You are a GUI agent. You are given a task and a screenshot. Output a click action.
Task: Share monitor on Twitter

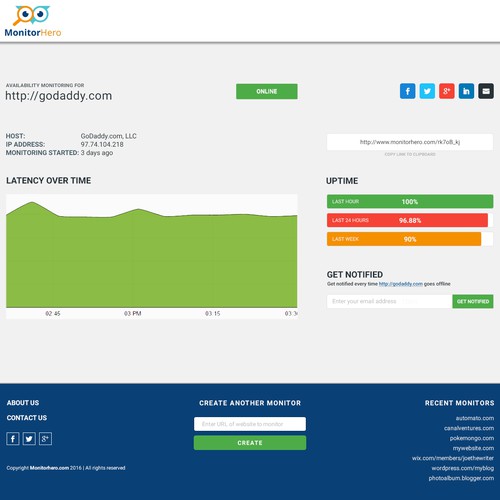coord(427,91)
